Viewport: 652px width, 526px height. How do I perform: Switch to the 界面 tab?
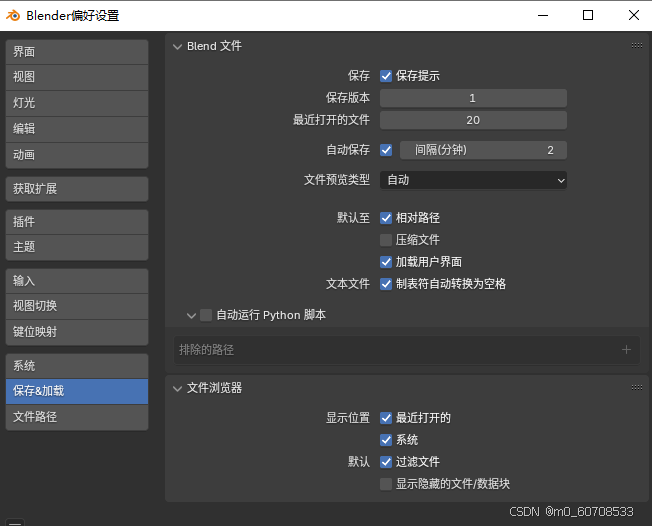click(x=77, y=52)
